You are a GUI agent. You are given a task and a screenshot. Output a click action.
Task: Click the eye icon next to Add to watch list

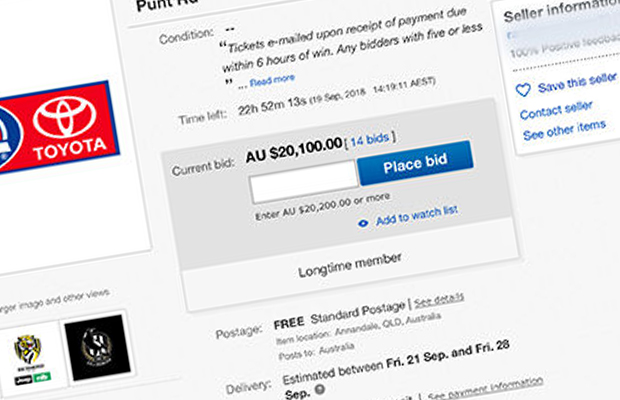click(363, 223)
